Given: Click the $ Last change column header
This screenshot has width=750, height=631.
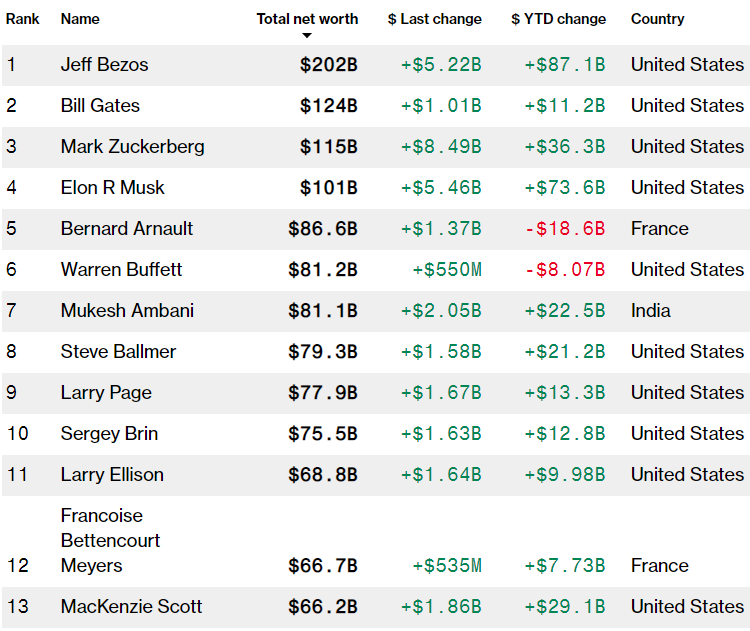Looking at the screenshot, I should [434, 19].
